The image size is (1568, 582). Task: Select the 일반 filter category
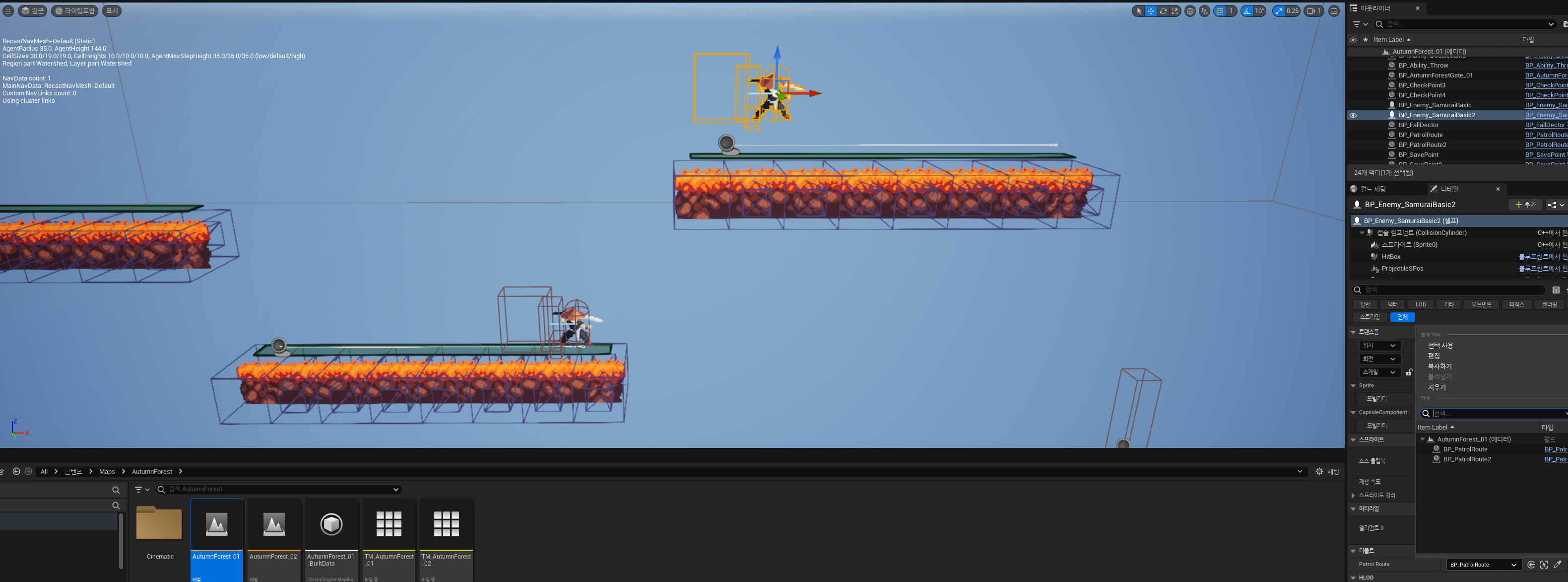pos(1365,305)
